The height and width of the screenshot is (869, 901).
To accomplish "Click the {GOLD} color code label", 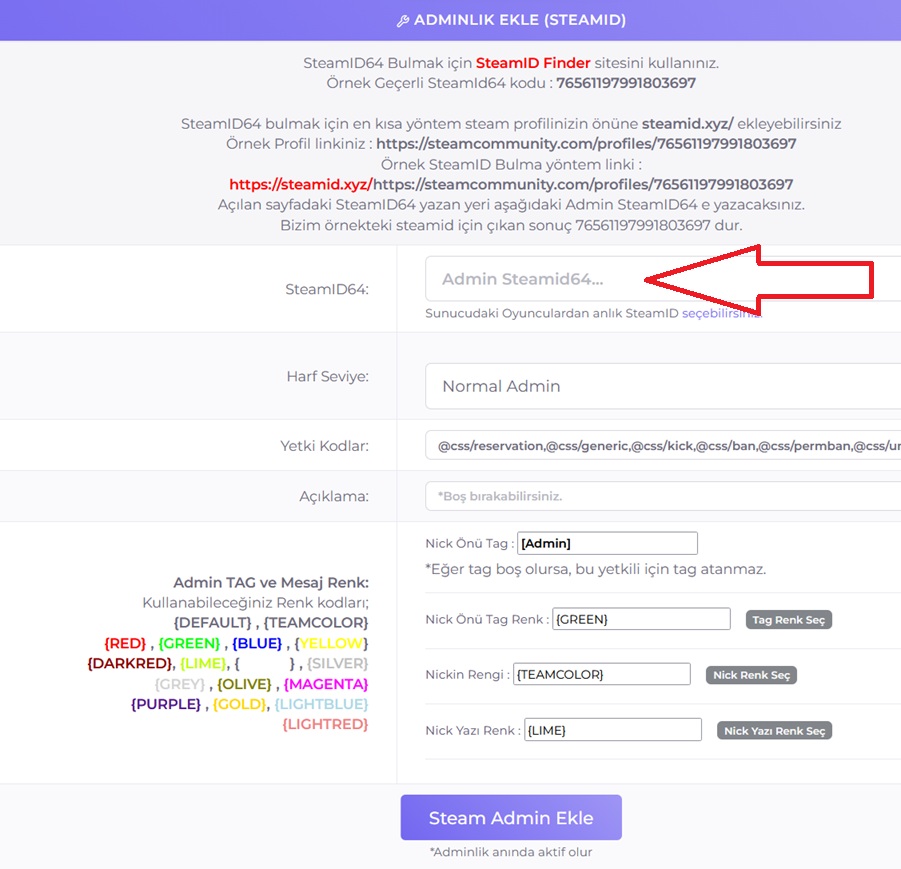I will click(x=239, y=704).
